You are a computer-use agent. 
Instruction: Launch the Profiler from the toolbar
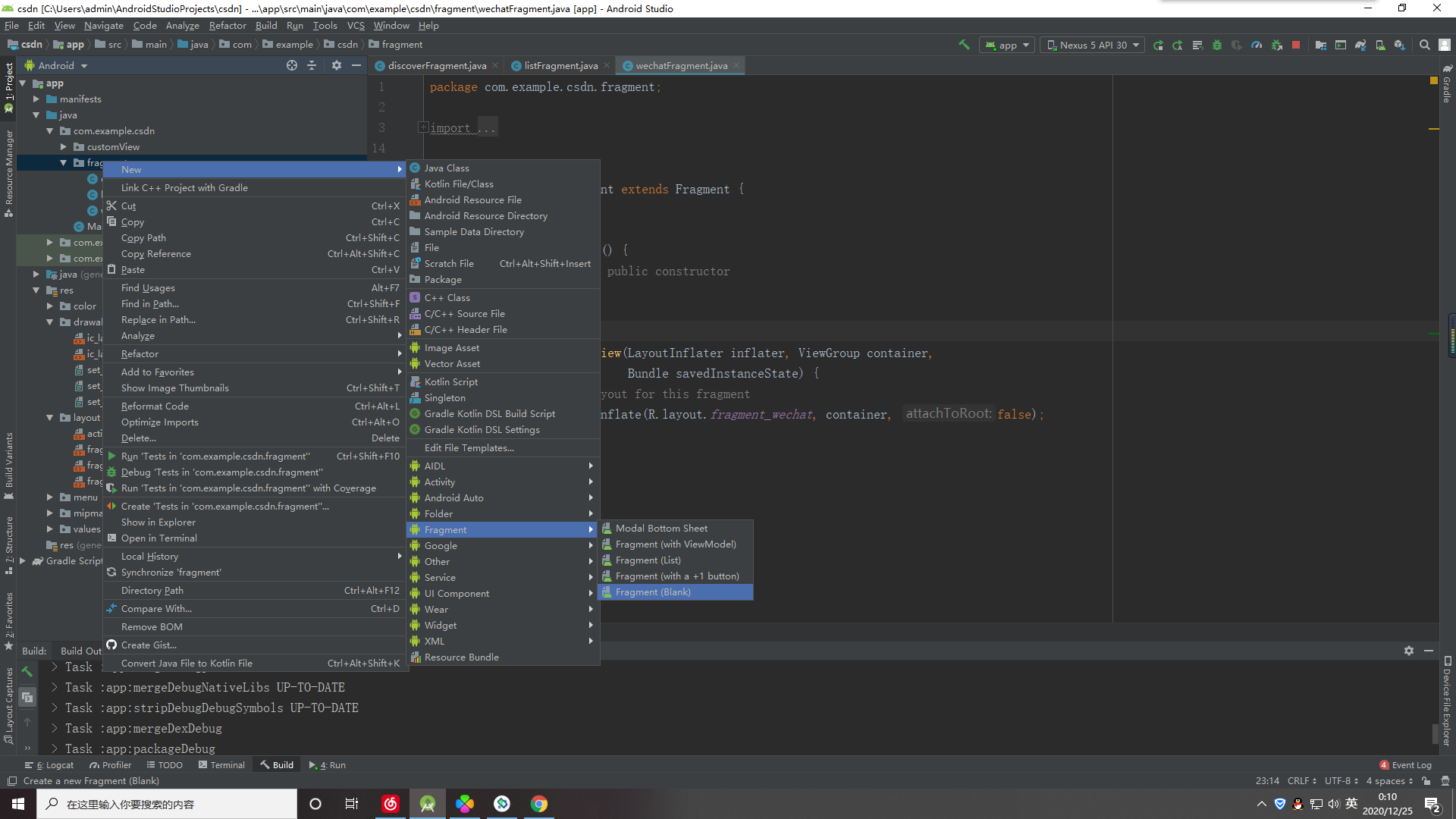1257,45
